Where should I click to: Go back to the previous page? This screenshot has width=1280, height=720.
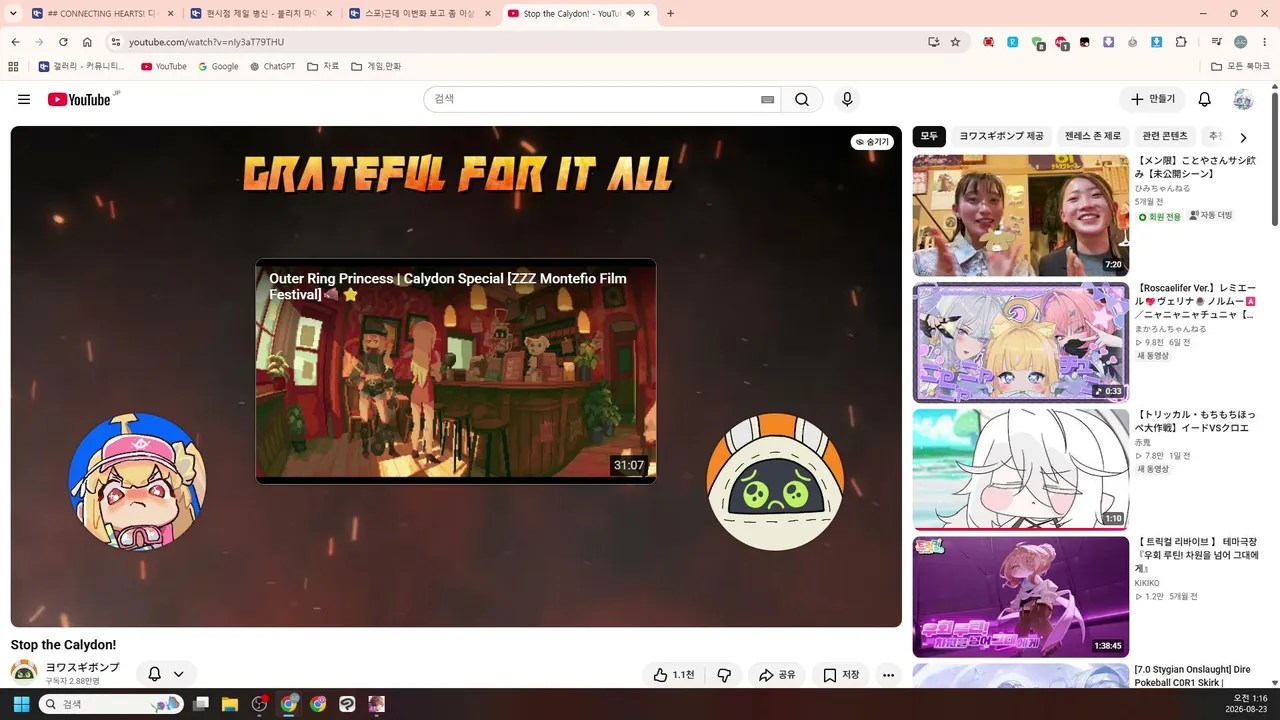15,42
